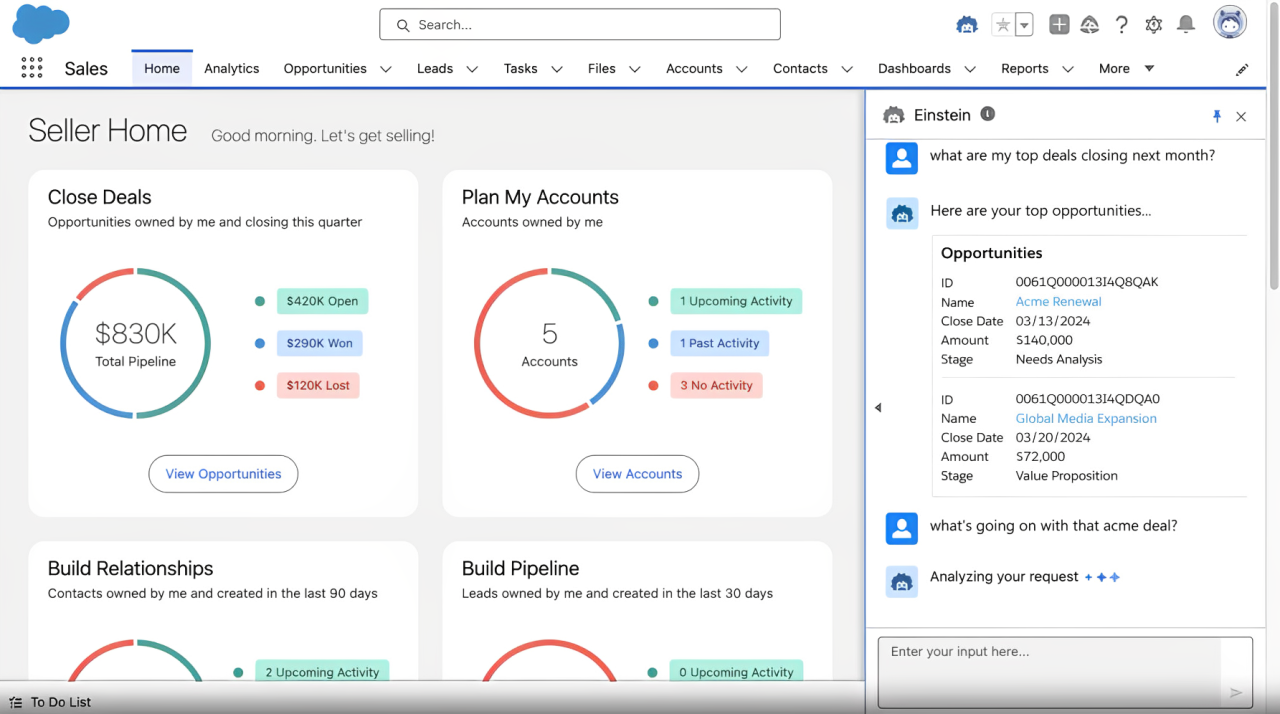Screen dimensions: 1280x714
Task: Pin the Einstein panel
Action: [x=1217, y=116]
